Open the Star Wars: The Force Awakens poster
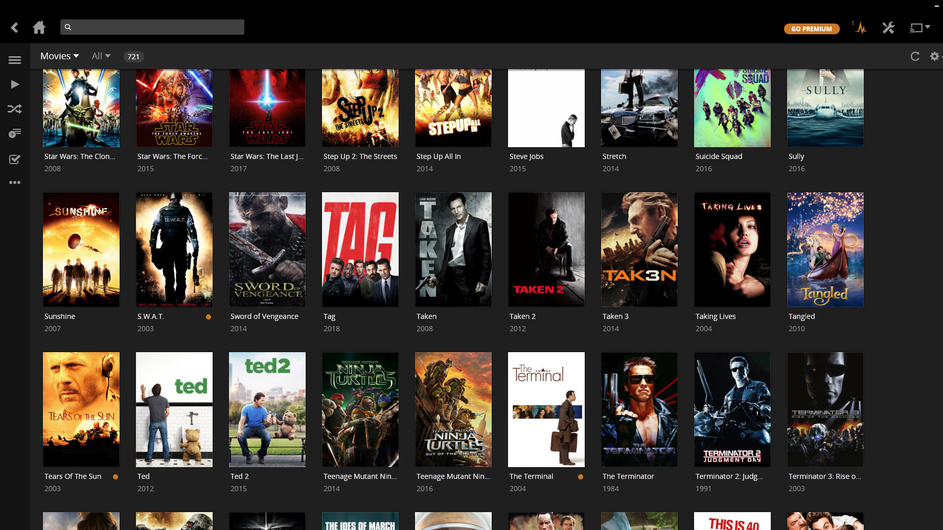The width and height of the screenshot is (943, 530). tap(174, 108)
